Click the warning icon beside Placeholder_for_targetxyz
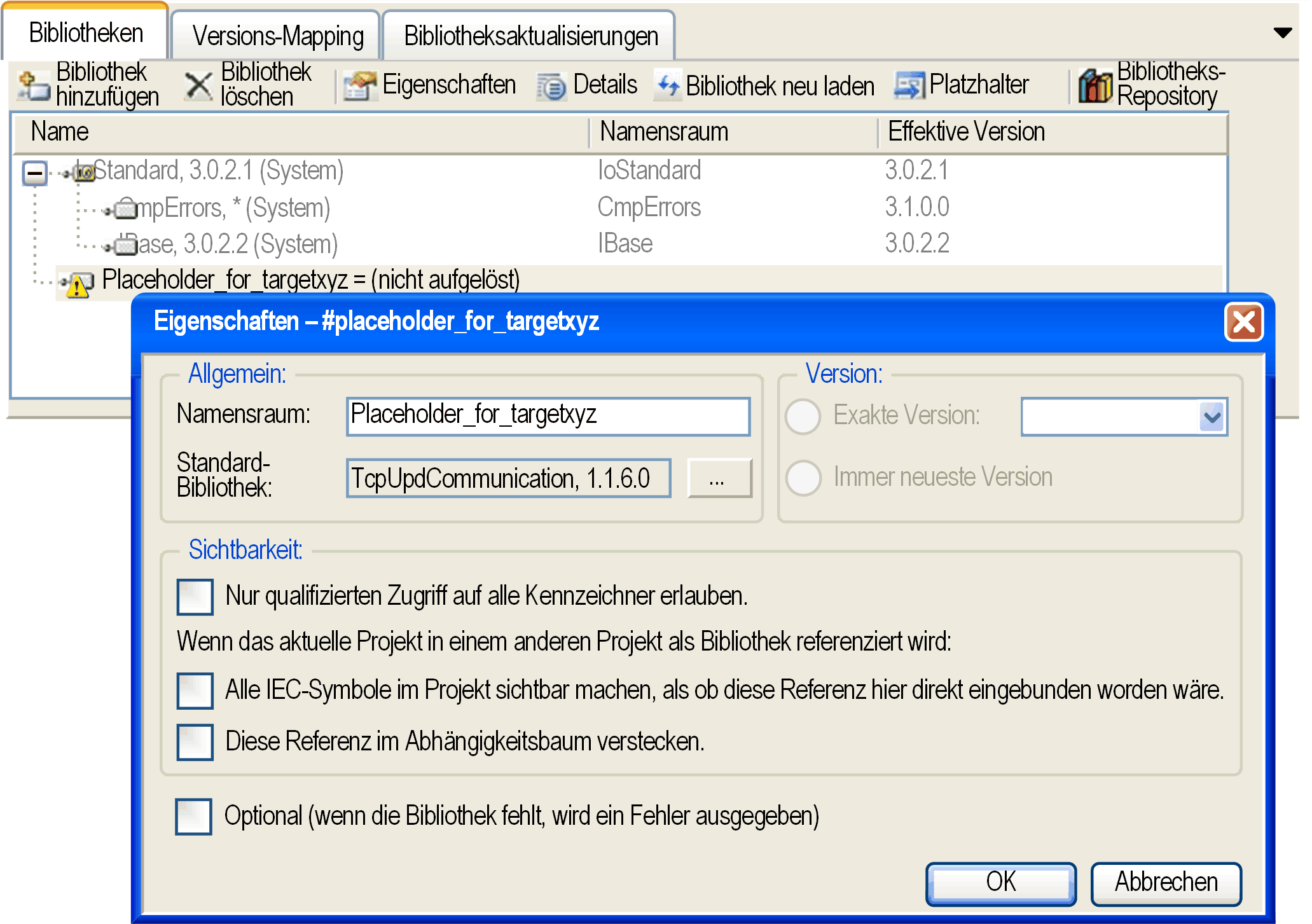 (78, 284)
